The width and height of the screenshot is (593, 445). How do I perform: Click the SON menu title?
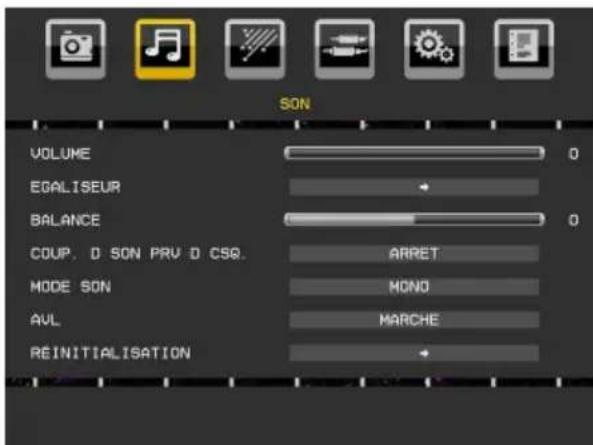(x=295, y=104)
